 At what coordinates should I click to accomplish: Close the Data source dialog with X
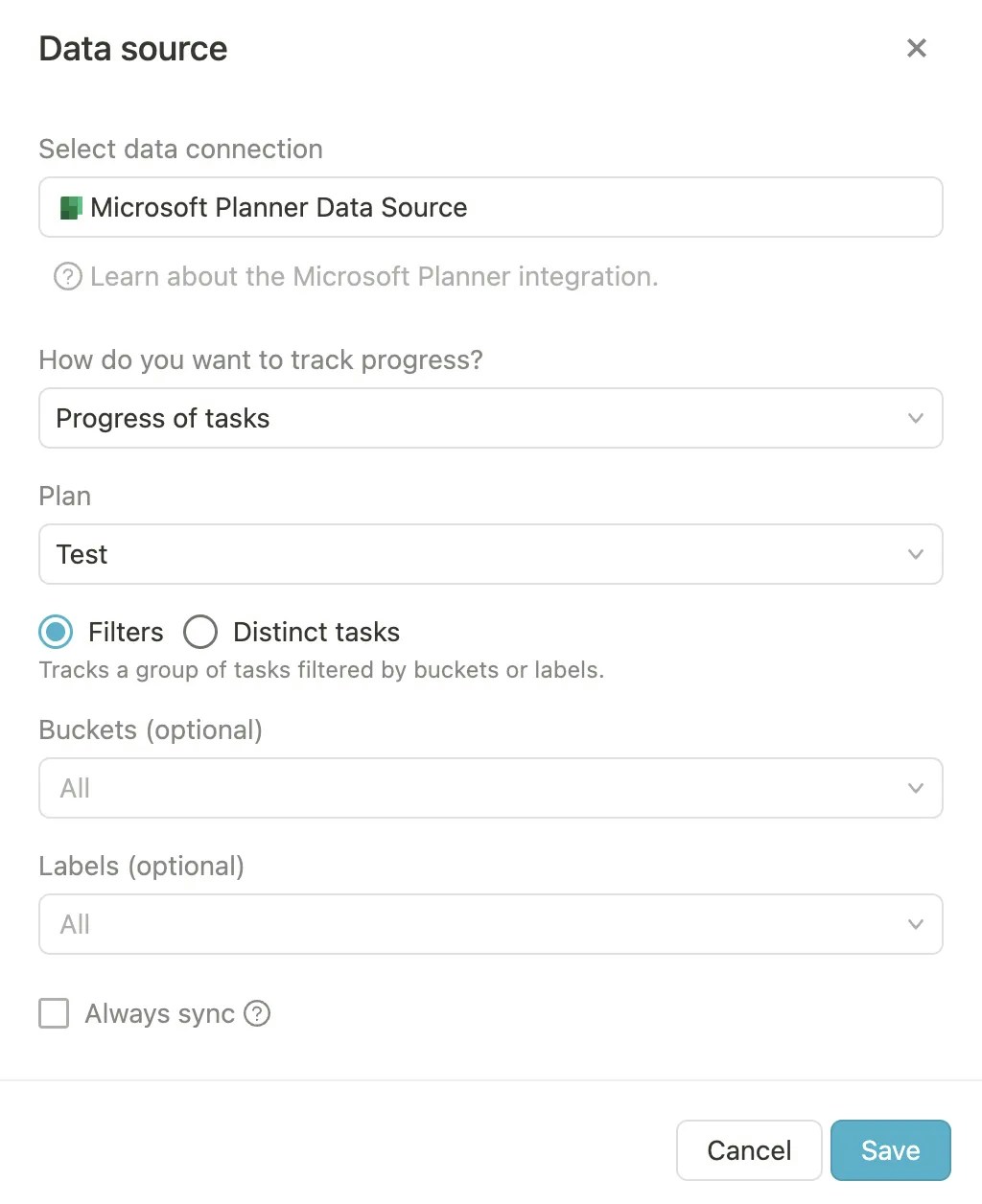916,48
